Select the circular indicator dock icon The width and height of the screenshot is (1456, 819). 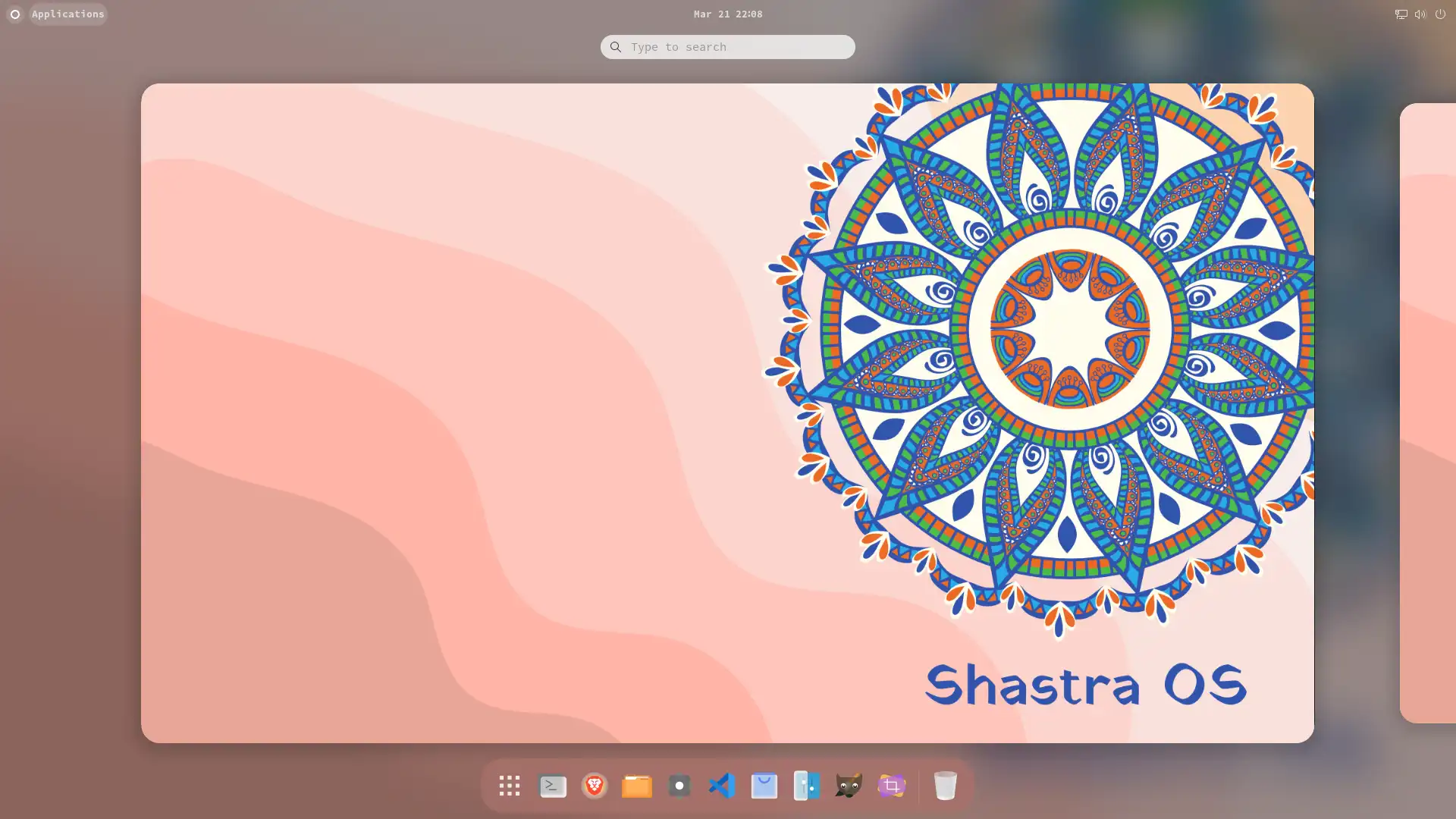click(680, 785)
